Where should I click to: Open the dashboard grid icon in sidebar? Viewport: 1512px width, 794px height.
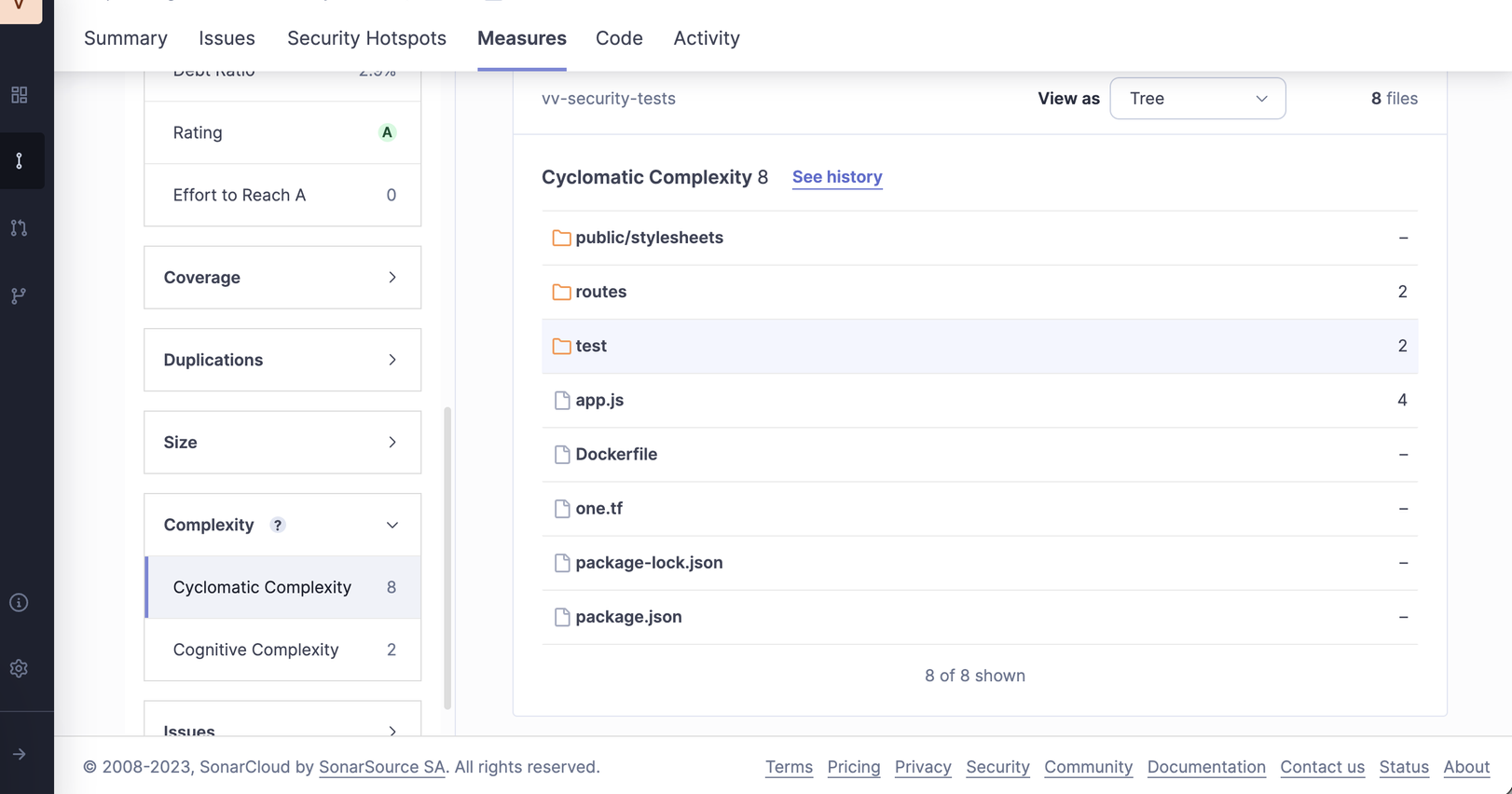tap(19, 95)
